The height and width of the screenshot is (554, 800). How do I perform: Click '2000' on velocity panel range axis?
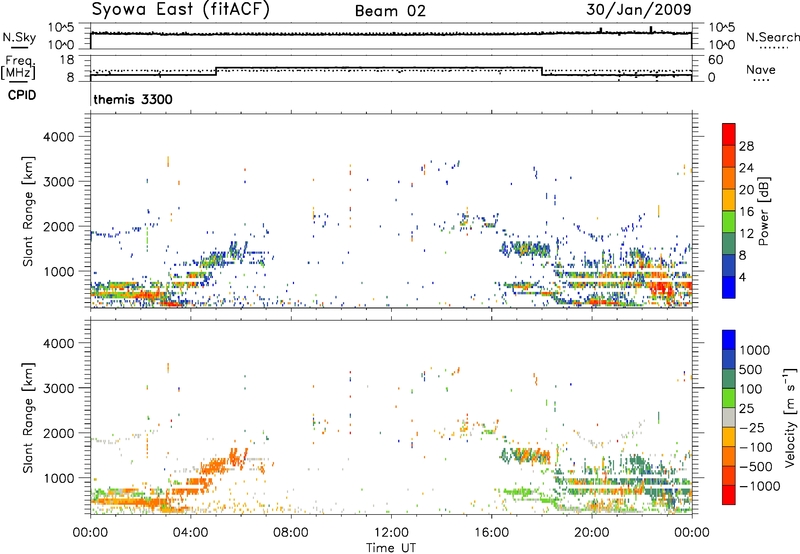(59, 433)
